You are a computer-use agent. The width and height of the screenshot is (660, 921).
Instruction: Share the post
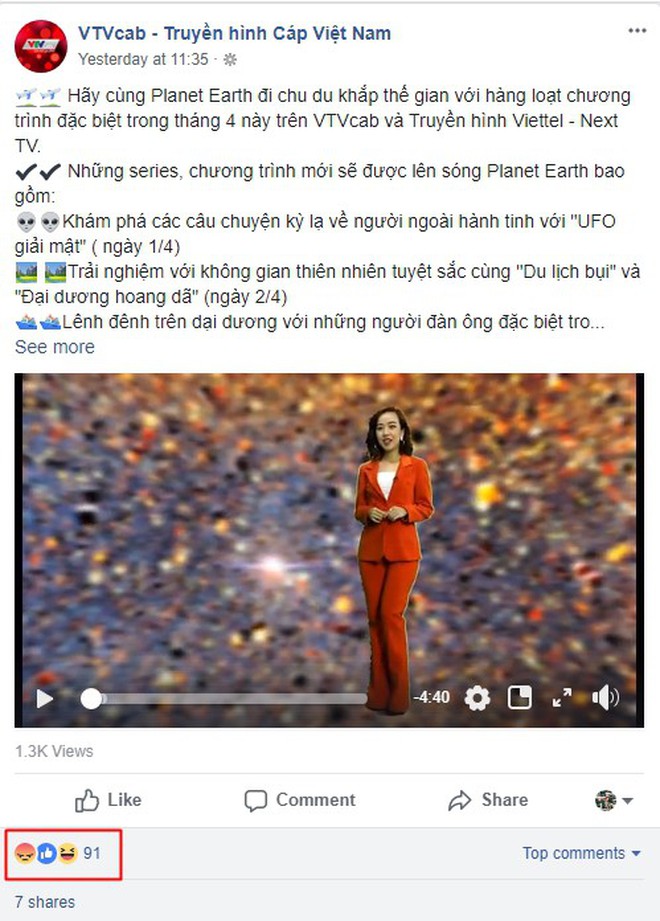[488, 800]
